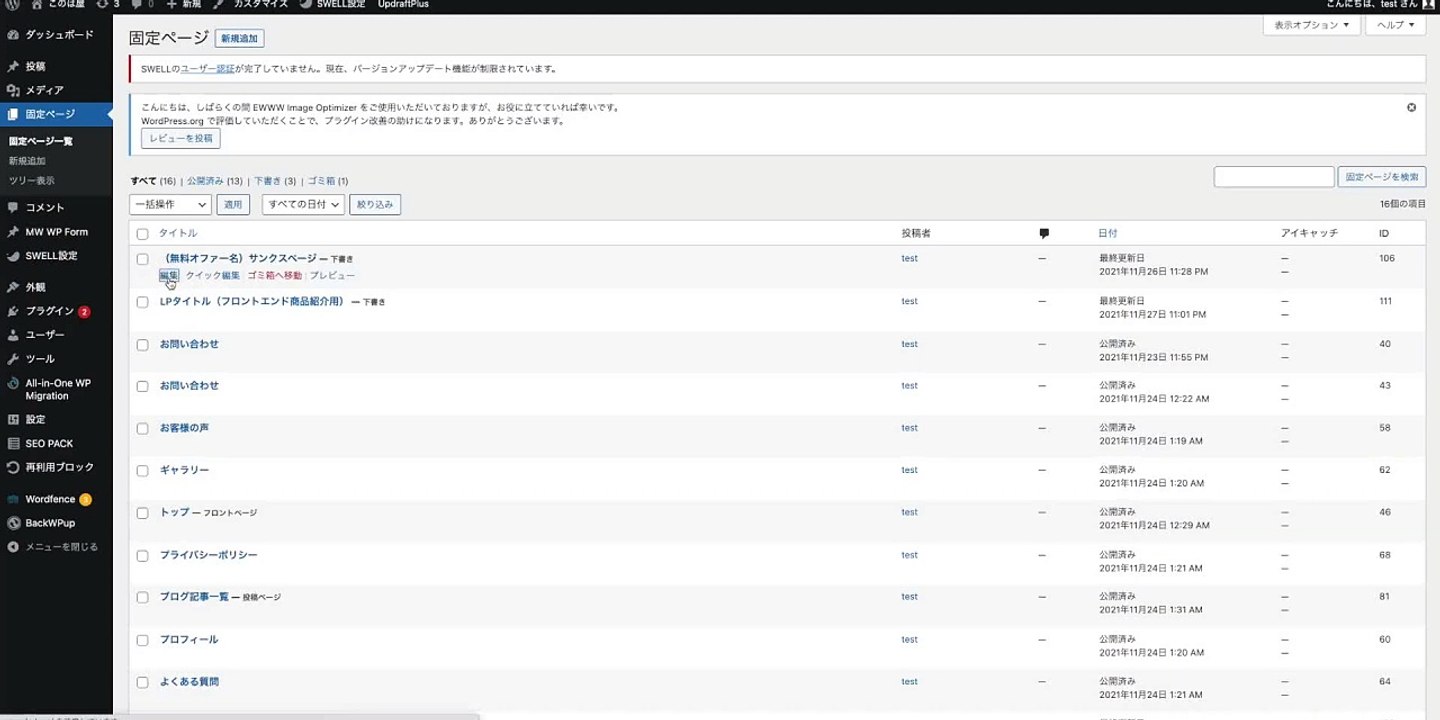View the ゴミ箱 (1) trash list

(328, 181)
